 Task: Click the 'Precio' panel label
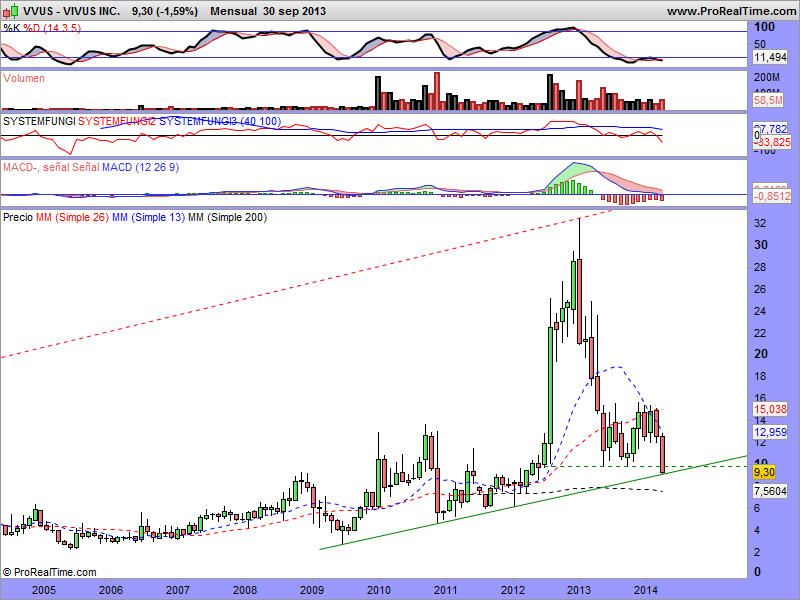coord(18,217)
